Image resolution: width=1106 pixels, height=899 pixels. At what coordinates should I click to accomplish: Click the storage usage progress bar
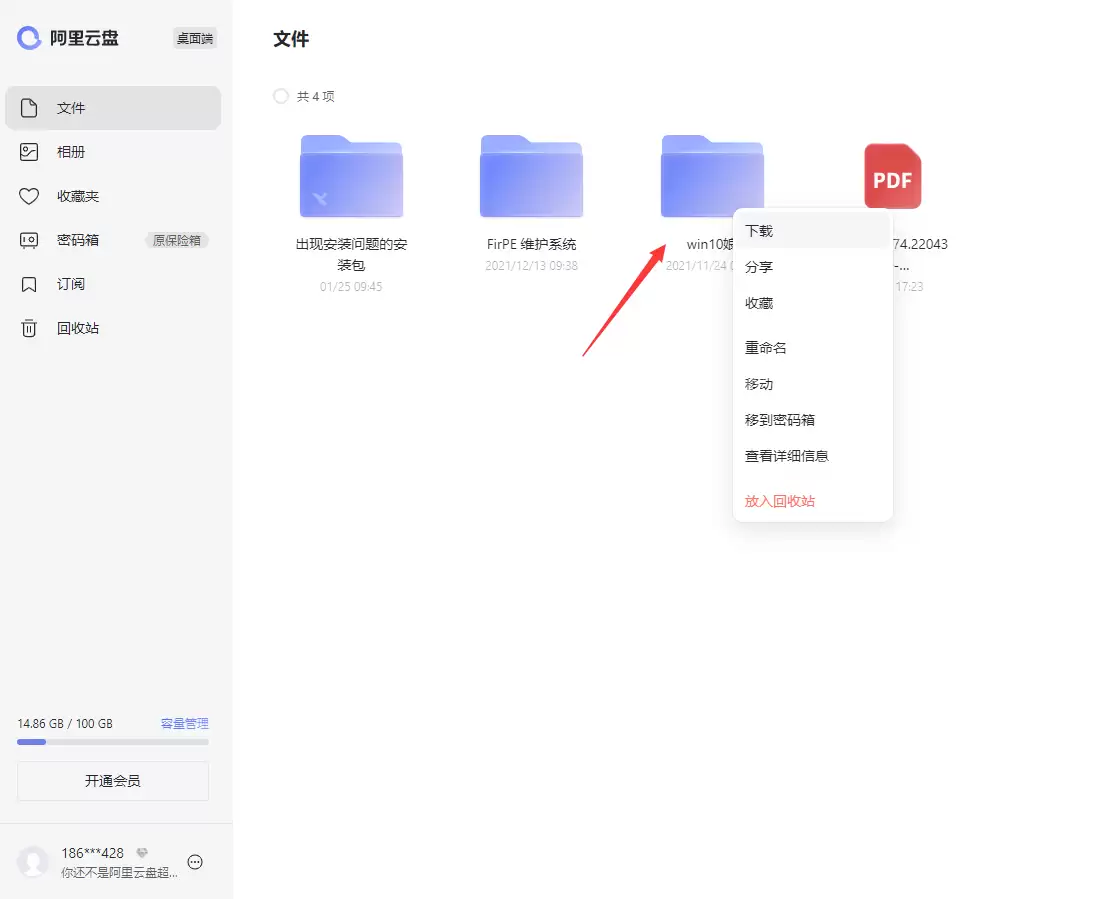(112, 741)
